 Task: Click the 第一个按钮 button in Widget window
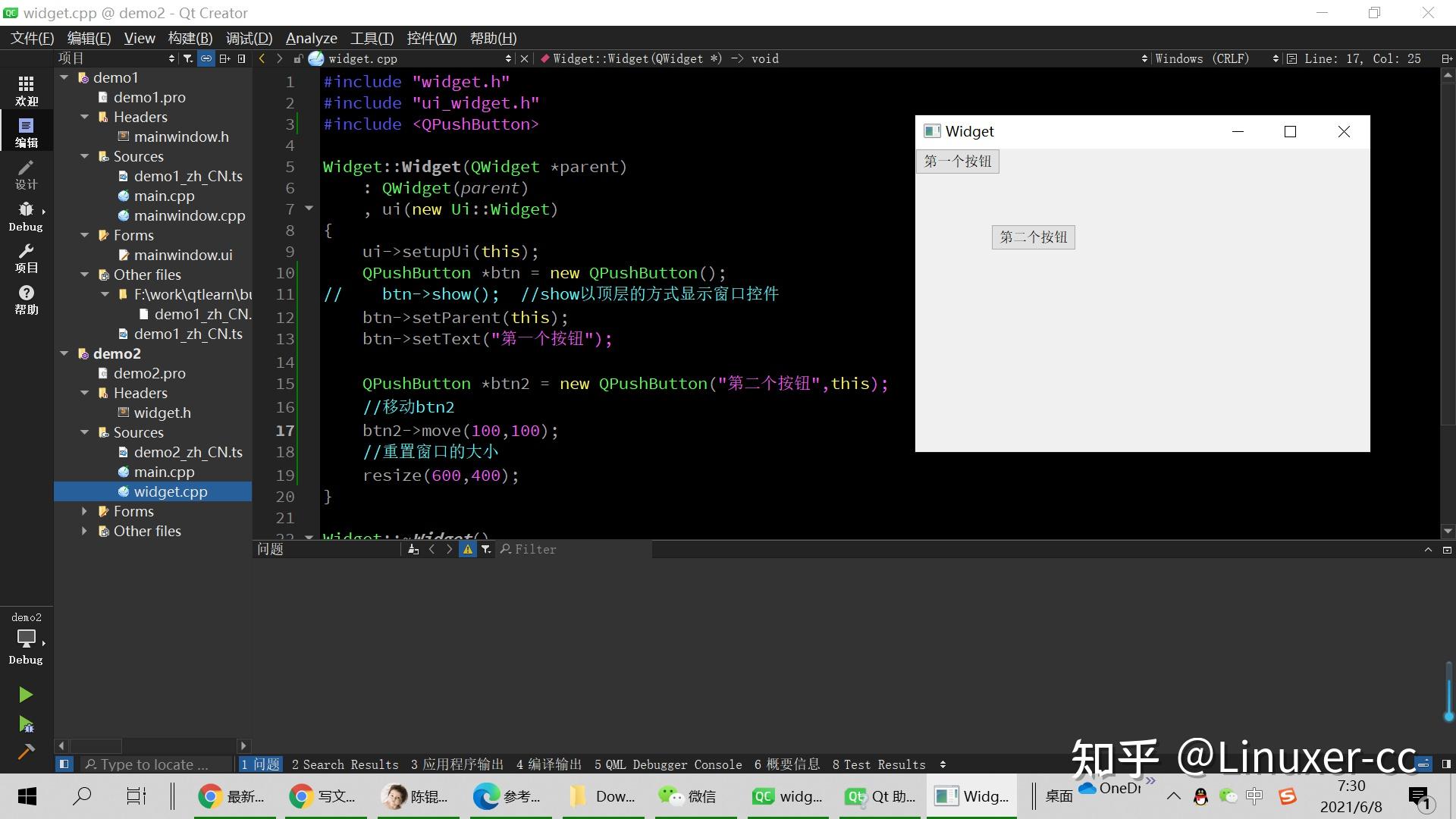[x=957, y=162]
